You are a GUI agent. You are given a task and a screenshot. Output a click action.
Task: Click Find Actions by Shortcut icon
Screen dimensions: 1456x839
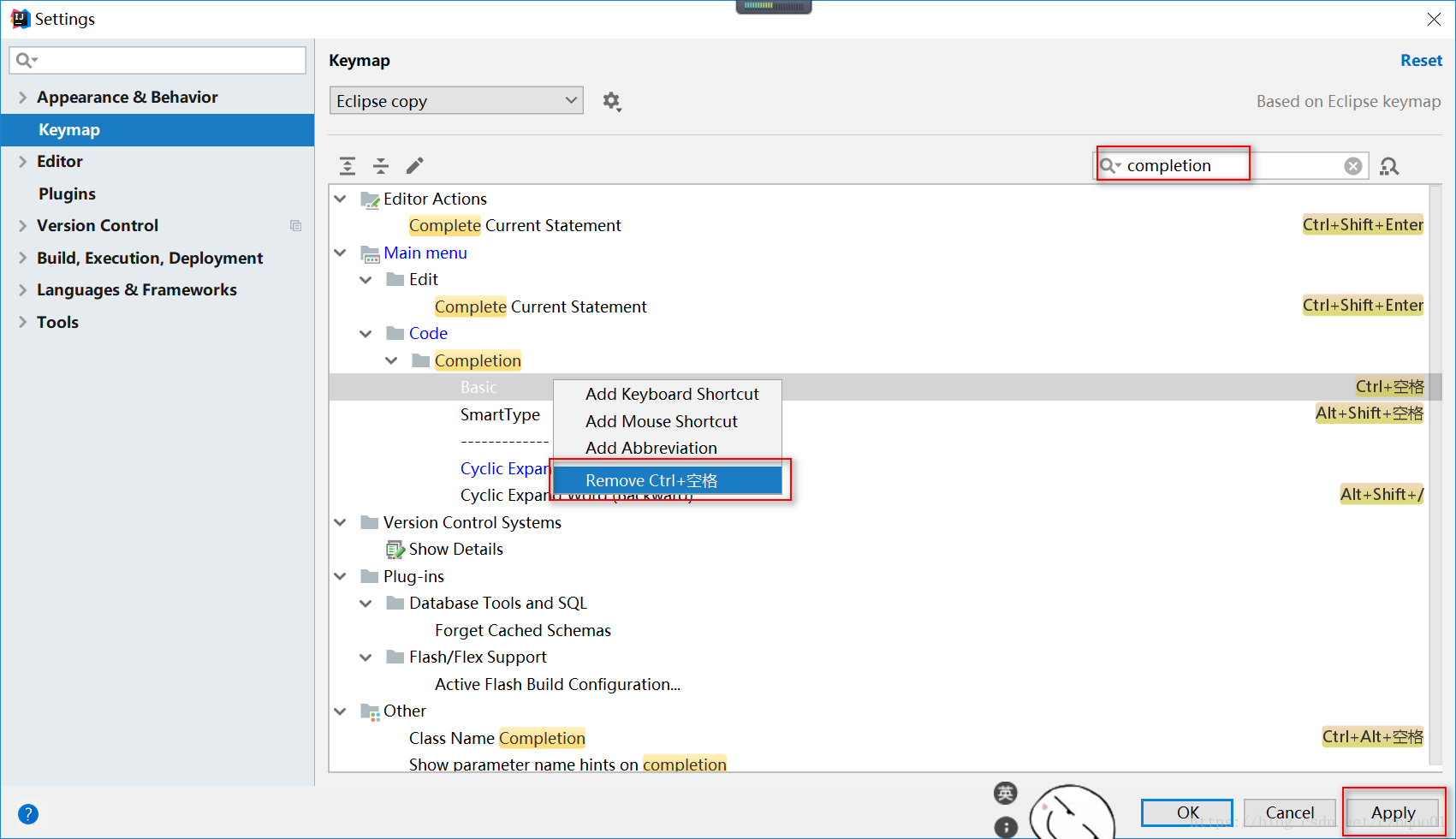click(1389, 166)
